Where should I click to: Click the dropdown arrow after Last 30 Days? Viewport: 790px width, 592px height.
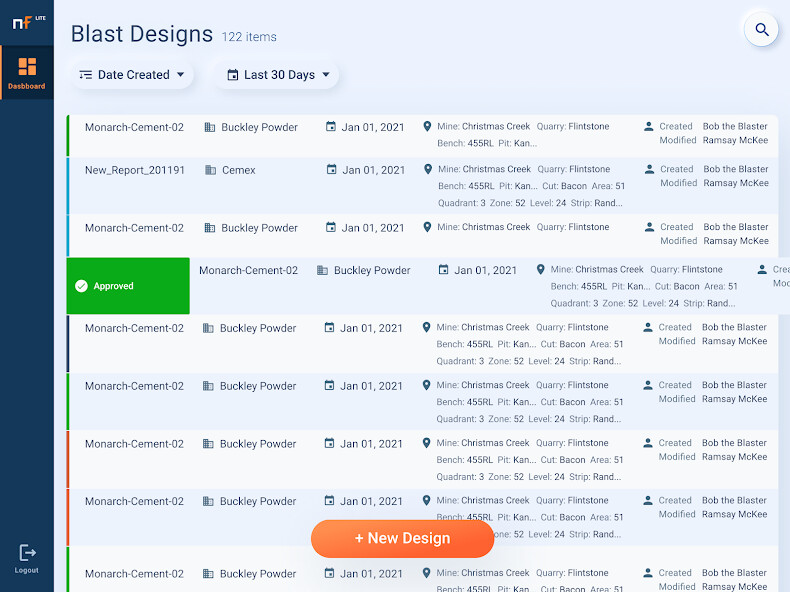click(x=326, y=75)
